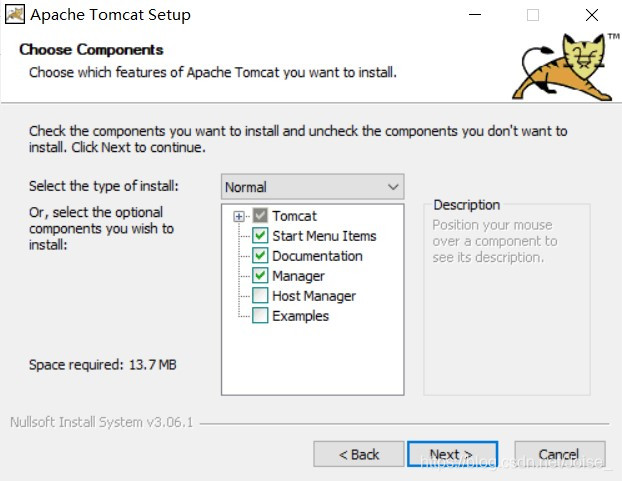Toggle the grayed Tomcat component checkbox
The image size is (622, 481).
(260, 215)
